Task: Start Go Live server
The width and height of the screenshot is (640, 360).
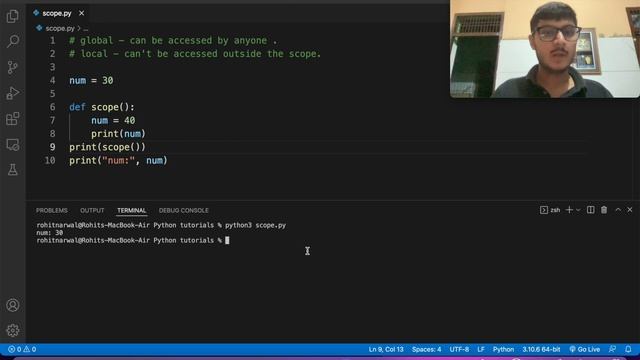Action: pos(584,349)
